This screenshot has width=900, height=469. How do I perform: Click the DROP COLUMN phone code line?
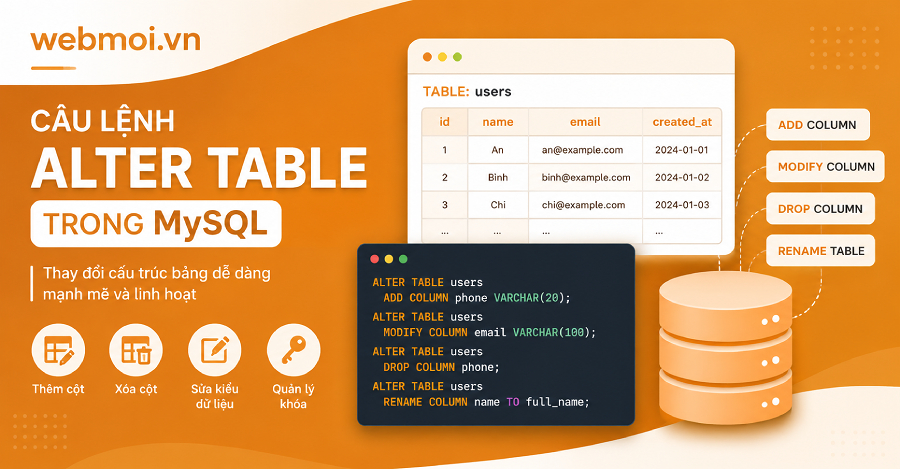pyautogui.click(x=441, y=367)
